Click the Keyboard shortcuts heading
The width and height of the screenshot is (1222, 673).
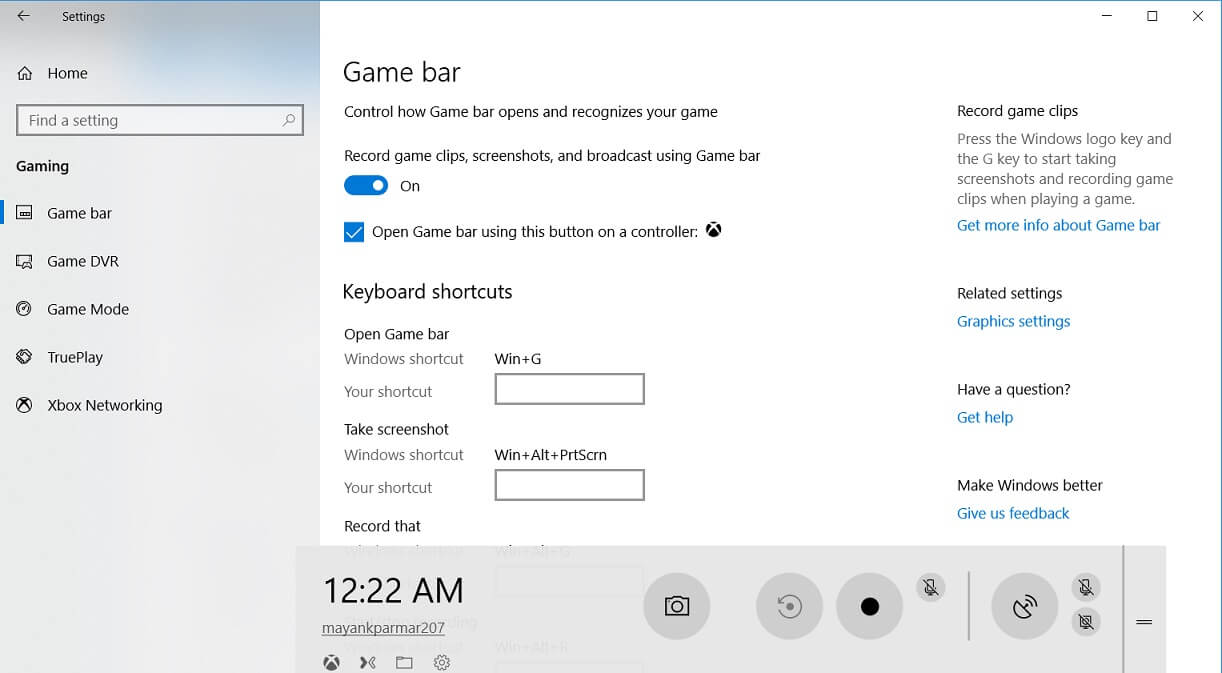tap(428, 291)
